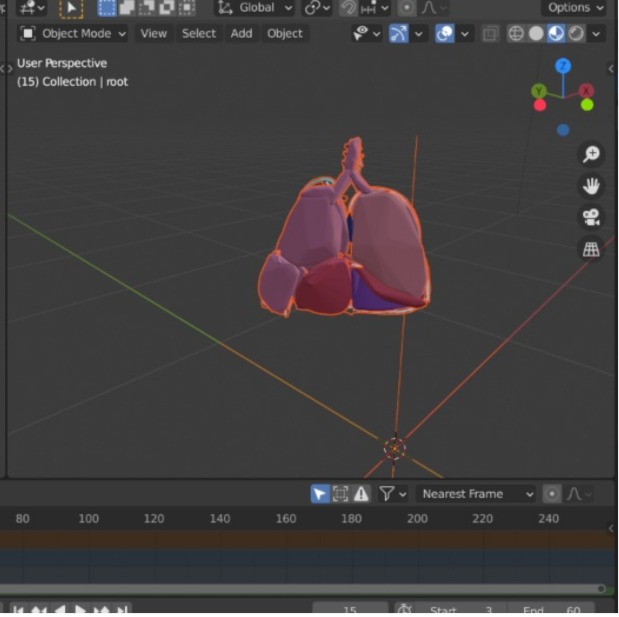Expand the Nearest Frame snapping dropdown
This screenshot has width=619, height=617.
476,494
